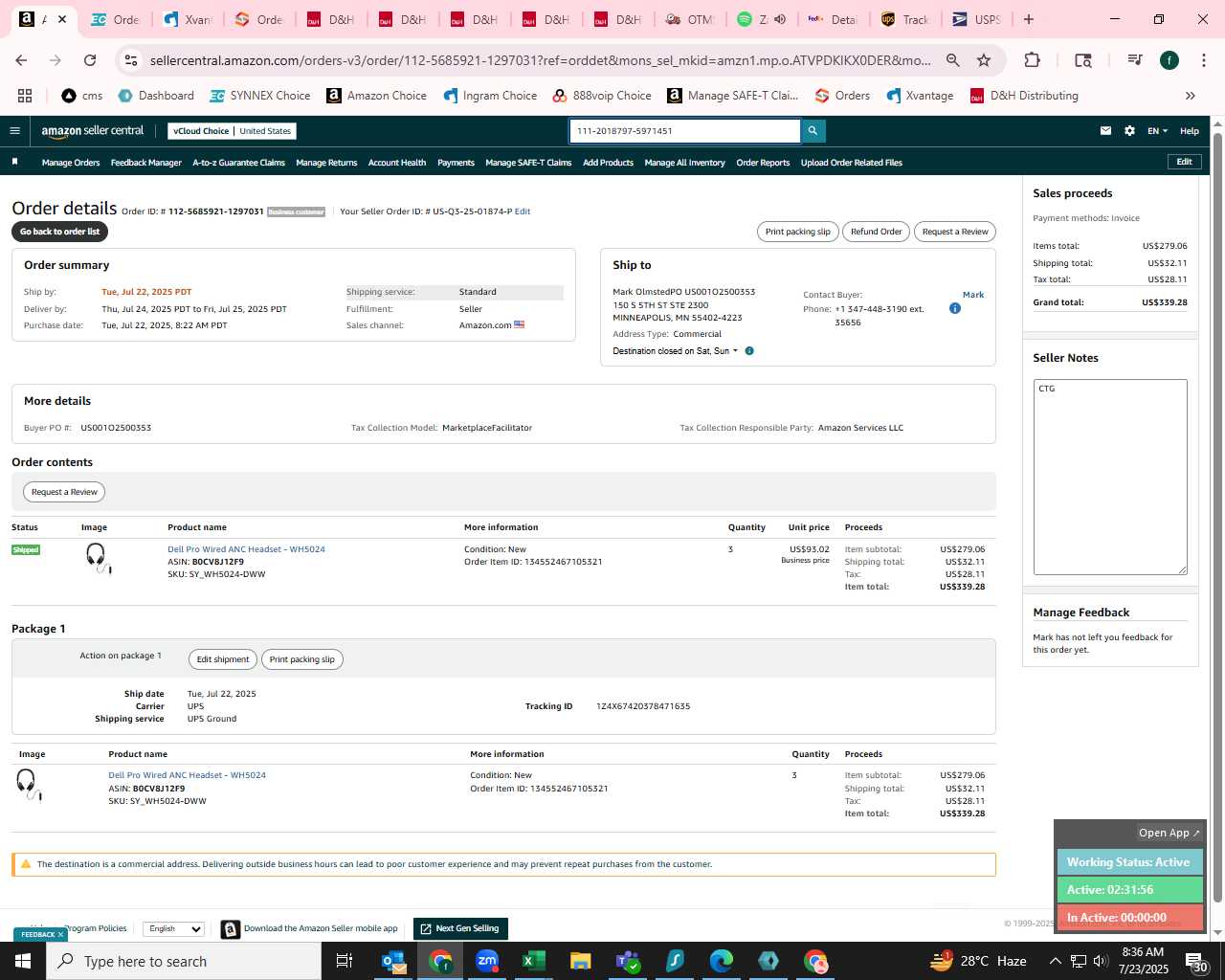
Task: Open the English language selector in the footer
Action: click(x=173, y=928)
